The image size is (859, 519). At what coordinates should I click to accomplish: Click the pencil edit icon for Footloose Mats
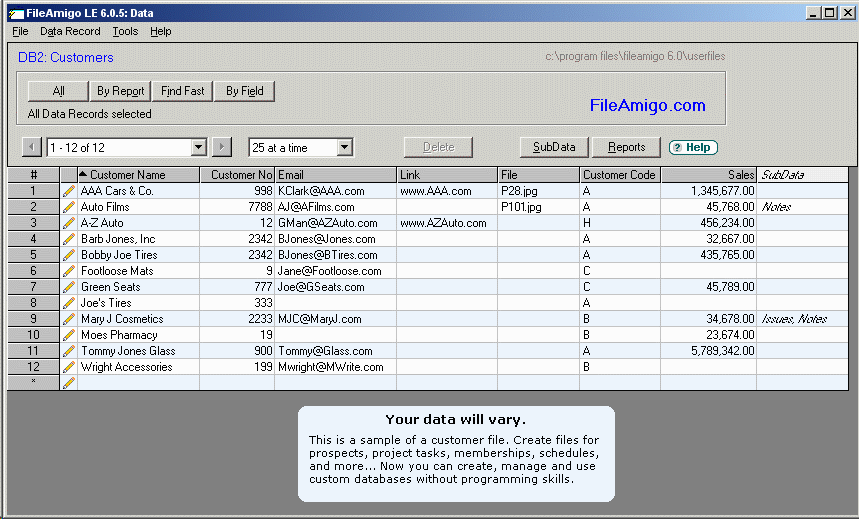(x=68, y=271)
